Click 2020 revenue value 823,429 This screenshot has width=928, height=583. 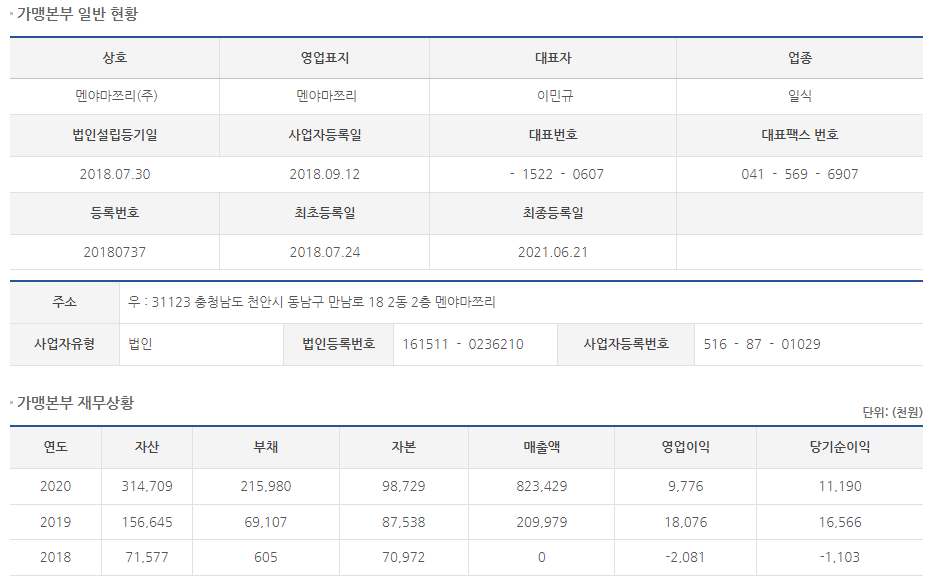click(542, 487)
